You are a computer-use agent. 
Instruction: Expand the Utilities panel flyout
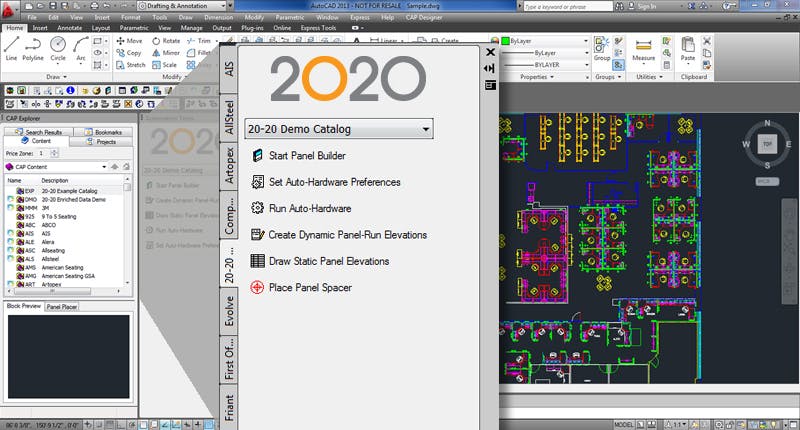click(x=649, y=77)
